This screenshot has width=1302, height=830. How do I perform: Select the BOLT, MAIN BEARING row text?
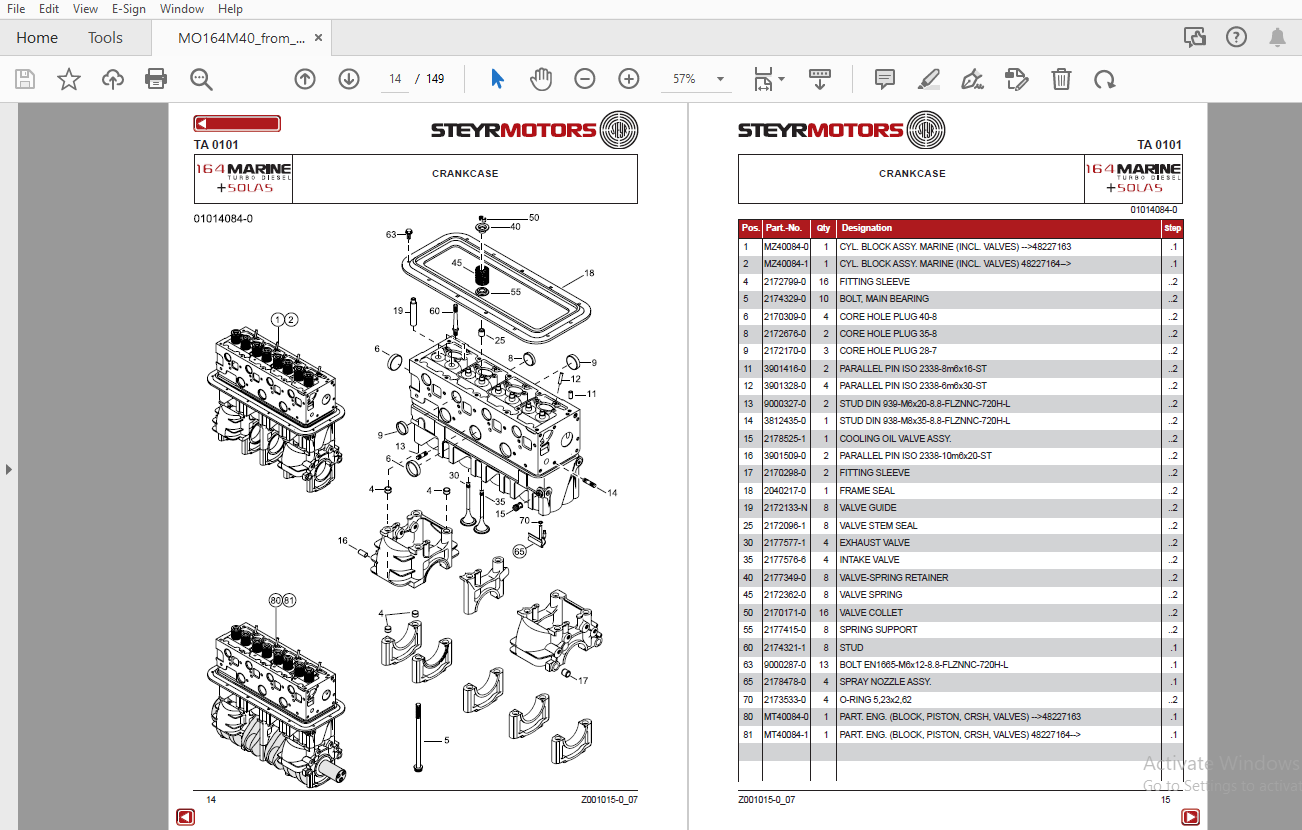[884, 299]
